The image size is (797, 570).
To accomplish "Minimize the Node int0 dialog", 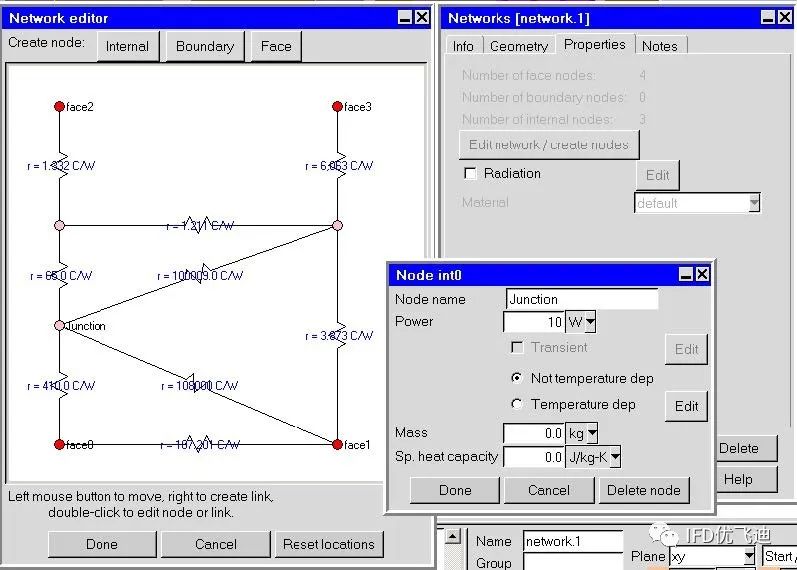I will click(x=686, y=275).
